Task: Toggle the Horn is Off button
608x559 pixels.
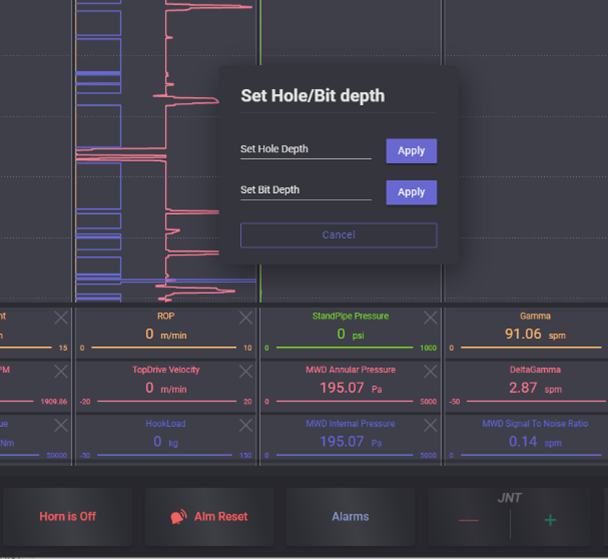Action: tap(67, 517)
